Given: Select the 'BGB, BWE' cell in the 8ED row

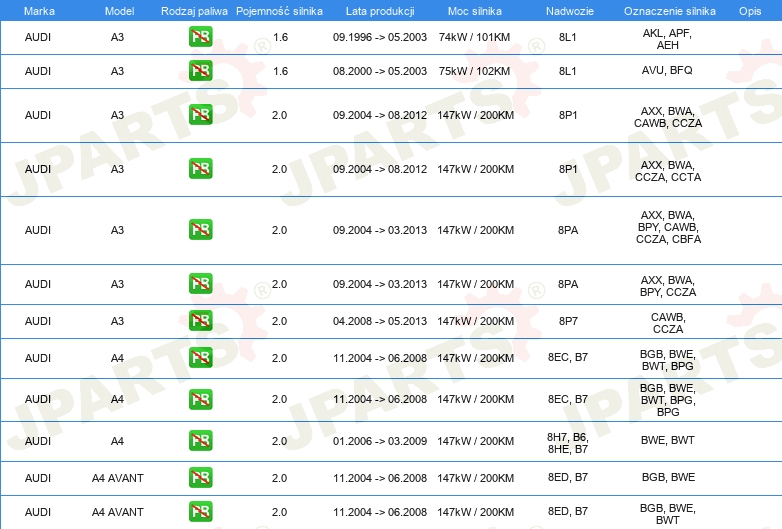Looking at the screenshot, I should tap(668, 477).
